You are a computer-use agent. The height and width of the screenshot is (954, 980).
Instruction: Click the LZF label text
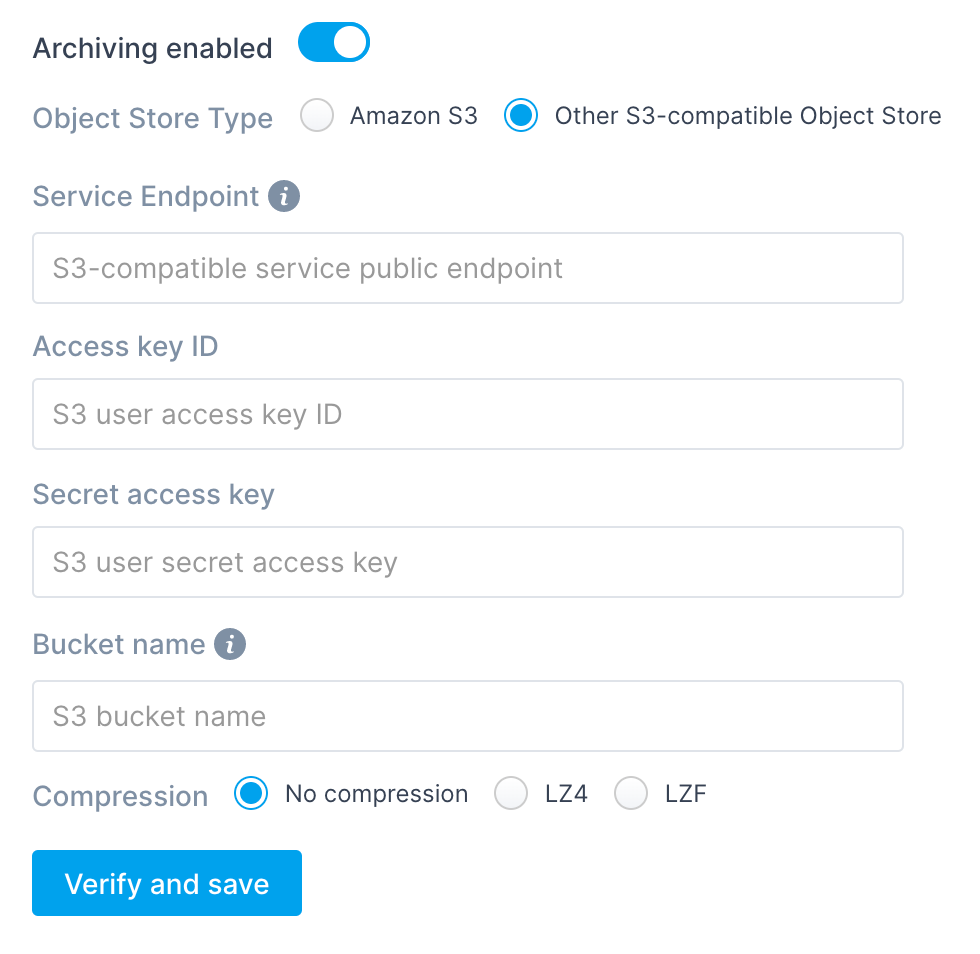(686, 794)
